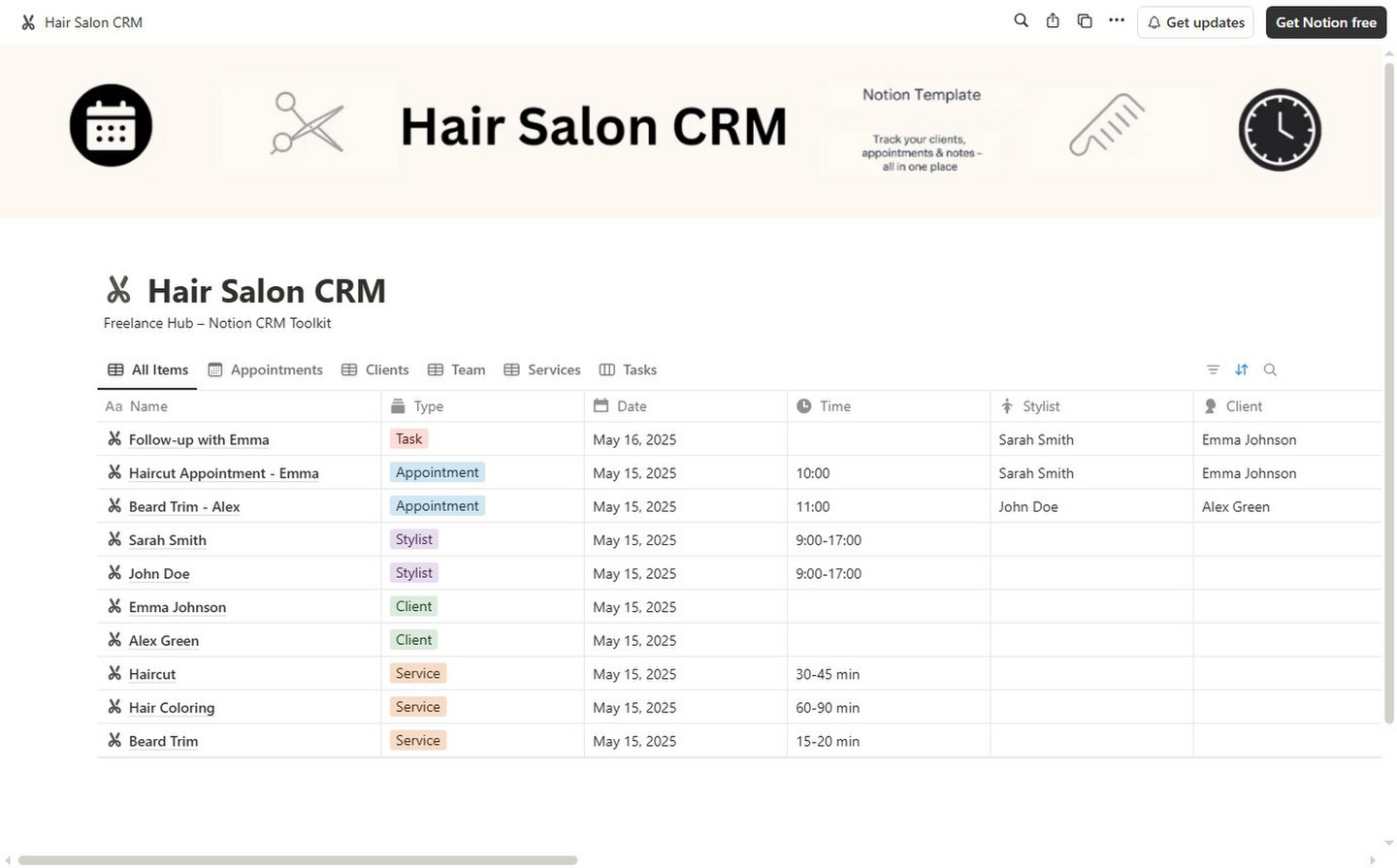Open the Stylist column header menu
Viewport: 1397px width, 868px height.
pyautogui.click(x=1040, y=406)
